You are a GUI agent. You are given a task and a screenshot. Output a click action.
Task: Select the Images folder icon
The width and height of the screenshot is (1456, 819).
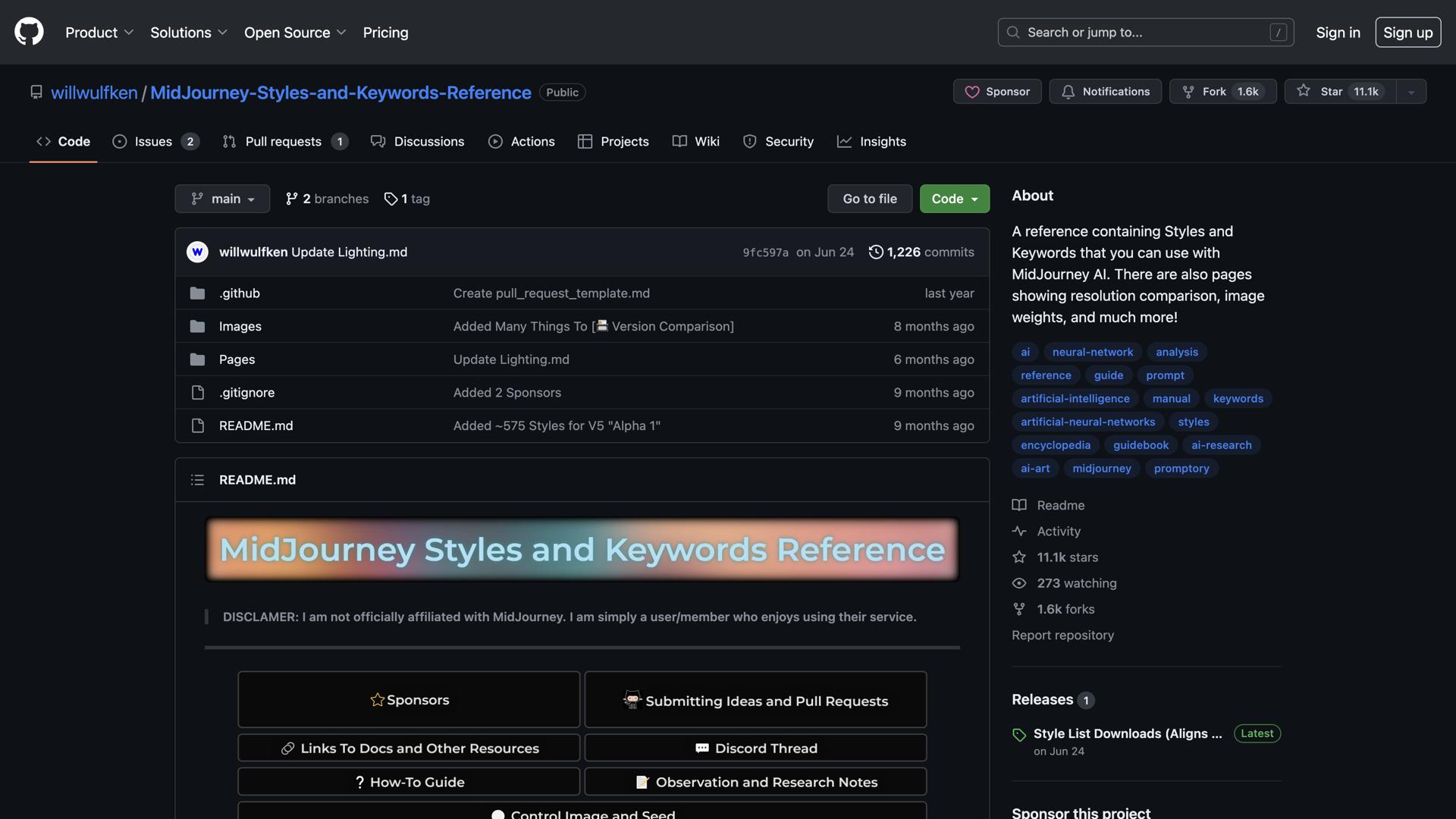pyautogui.click(x=197, y=326)
